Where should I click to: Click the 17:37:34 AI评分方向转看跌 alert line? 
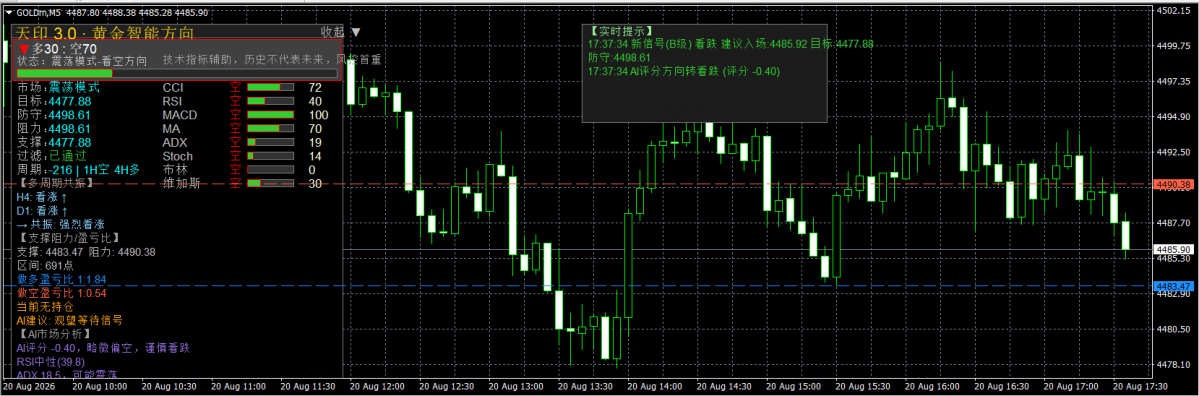[684, 71]
